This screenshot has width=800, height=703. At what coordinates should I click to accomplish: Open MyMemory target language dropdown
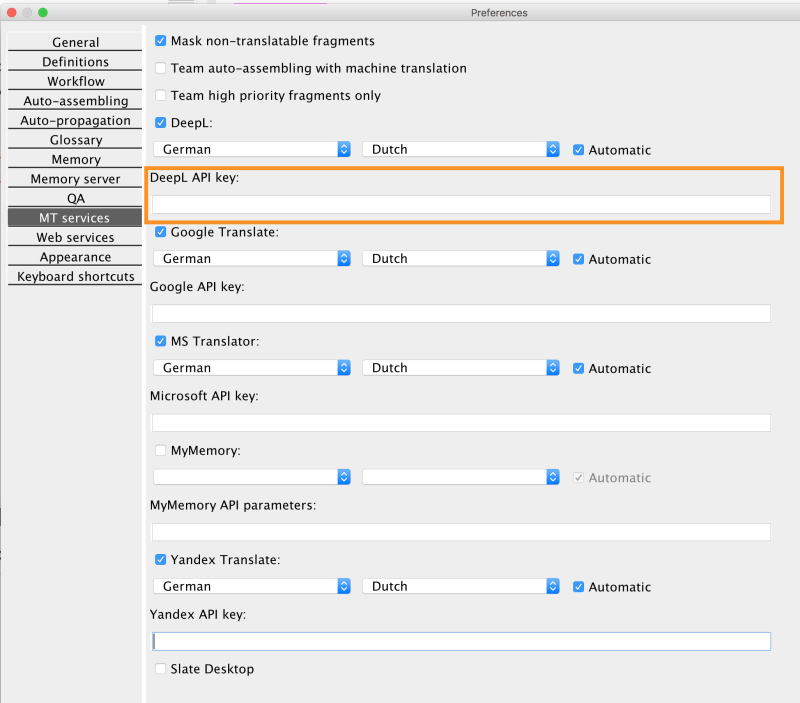pyautogui.click(x=461, y=476)
